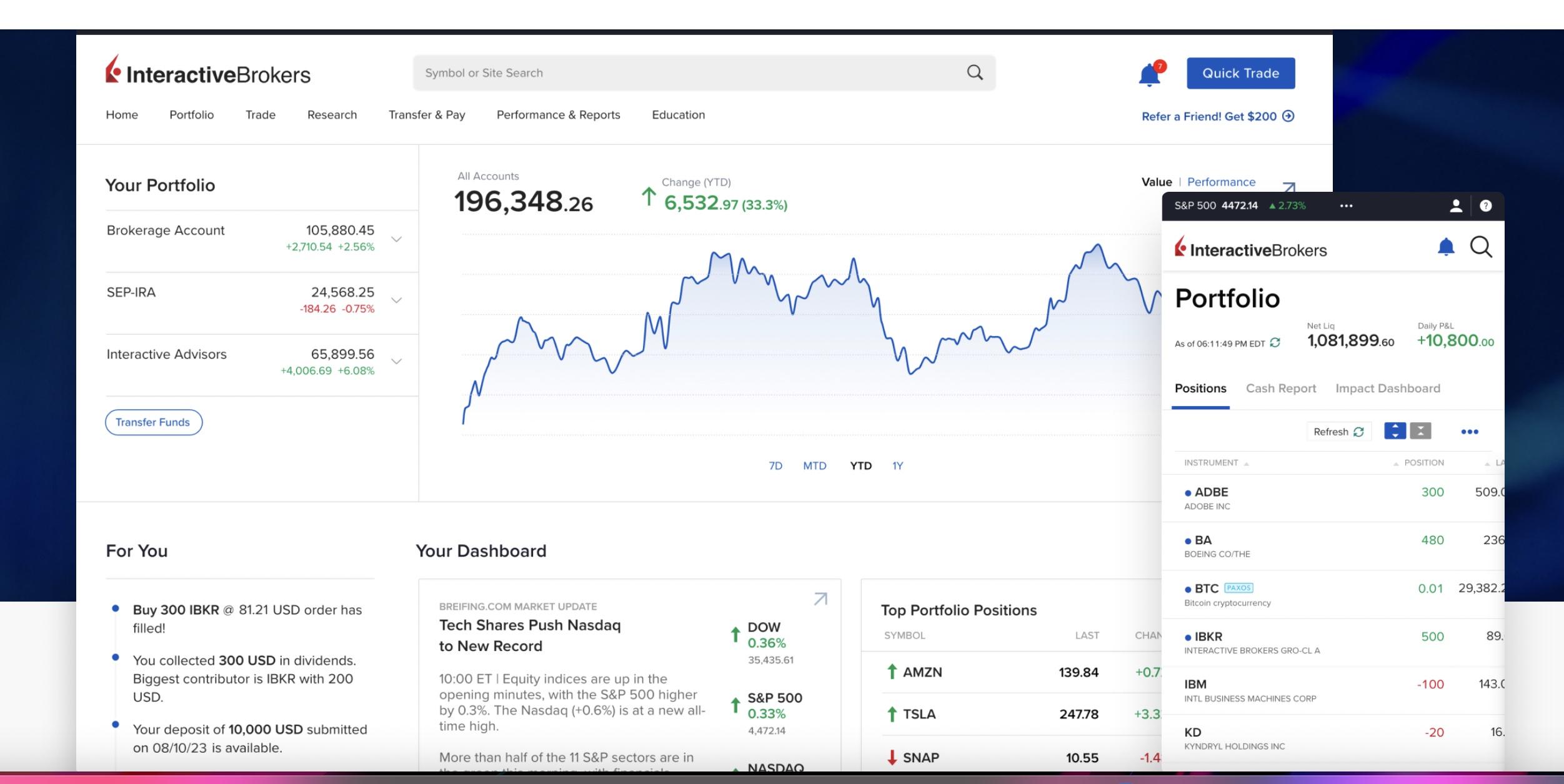Click the Transfer Funds button

[154, 422]
